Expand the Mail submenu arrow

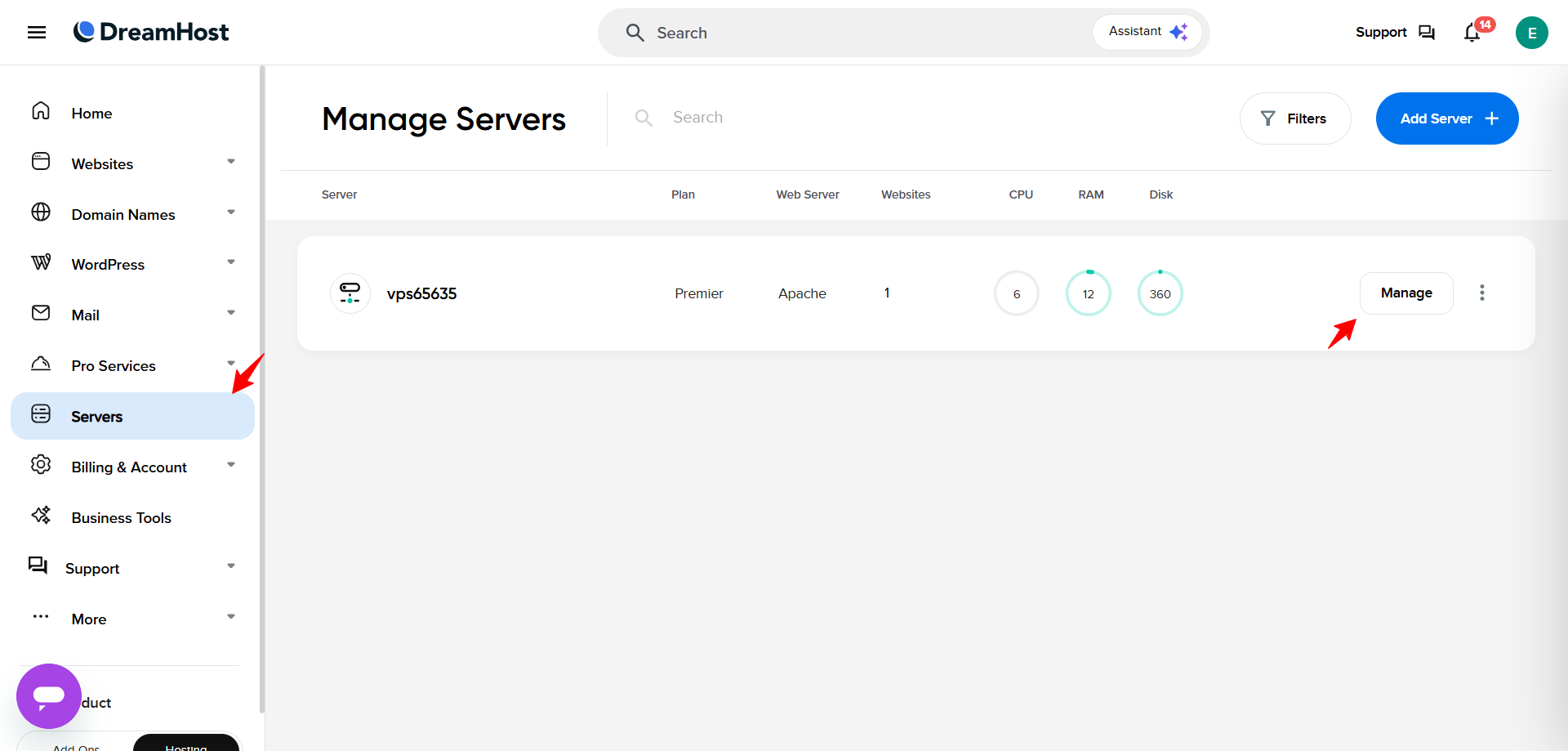[231, 313]
